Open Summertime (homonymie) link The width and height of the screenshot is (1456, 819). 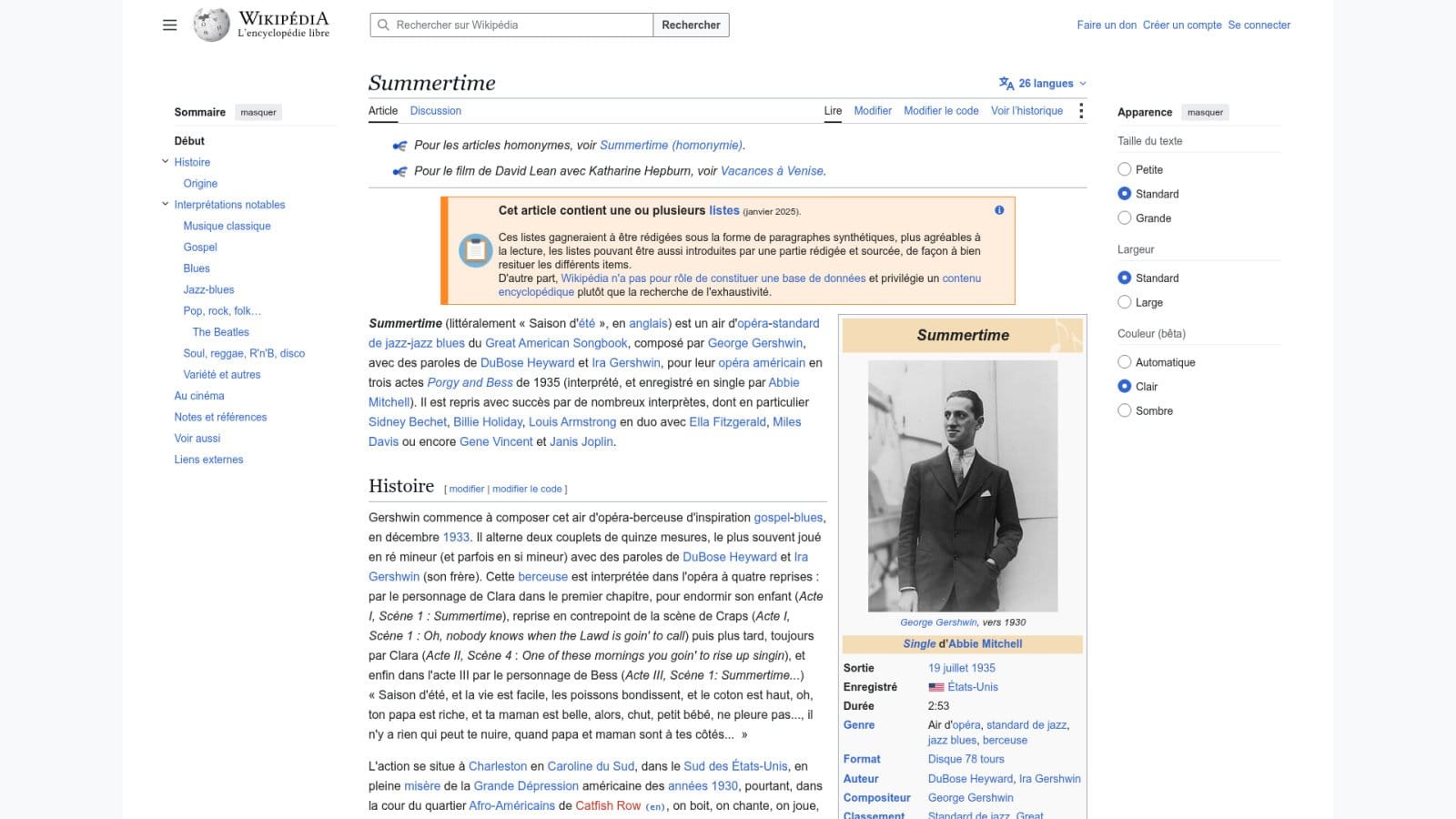click(x=671, y=146)
